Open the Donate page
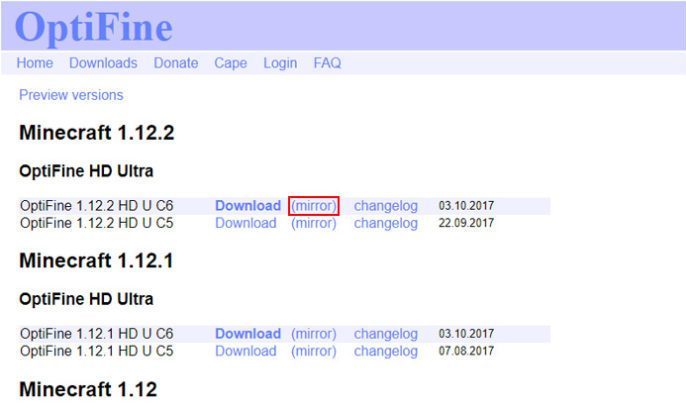Screen dimensions: 686x410 (x=176, y=63)
